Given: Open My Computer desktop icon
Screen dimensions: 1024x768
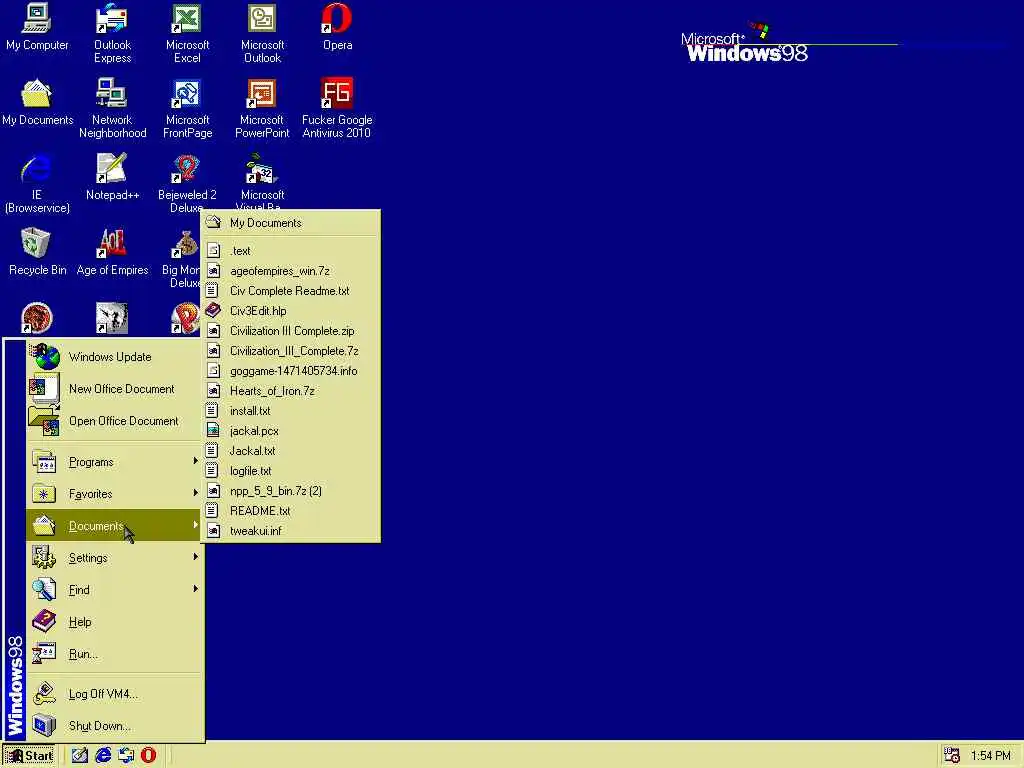Looking at the screenshot, I should [x=37, y=26].
